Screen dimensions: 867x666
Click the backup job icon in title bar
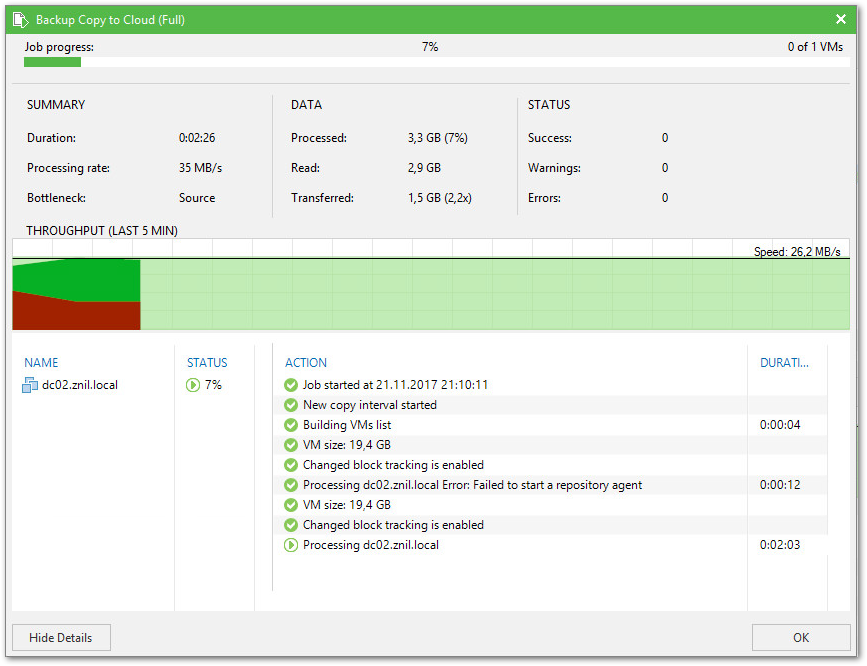pos(20,20)
